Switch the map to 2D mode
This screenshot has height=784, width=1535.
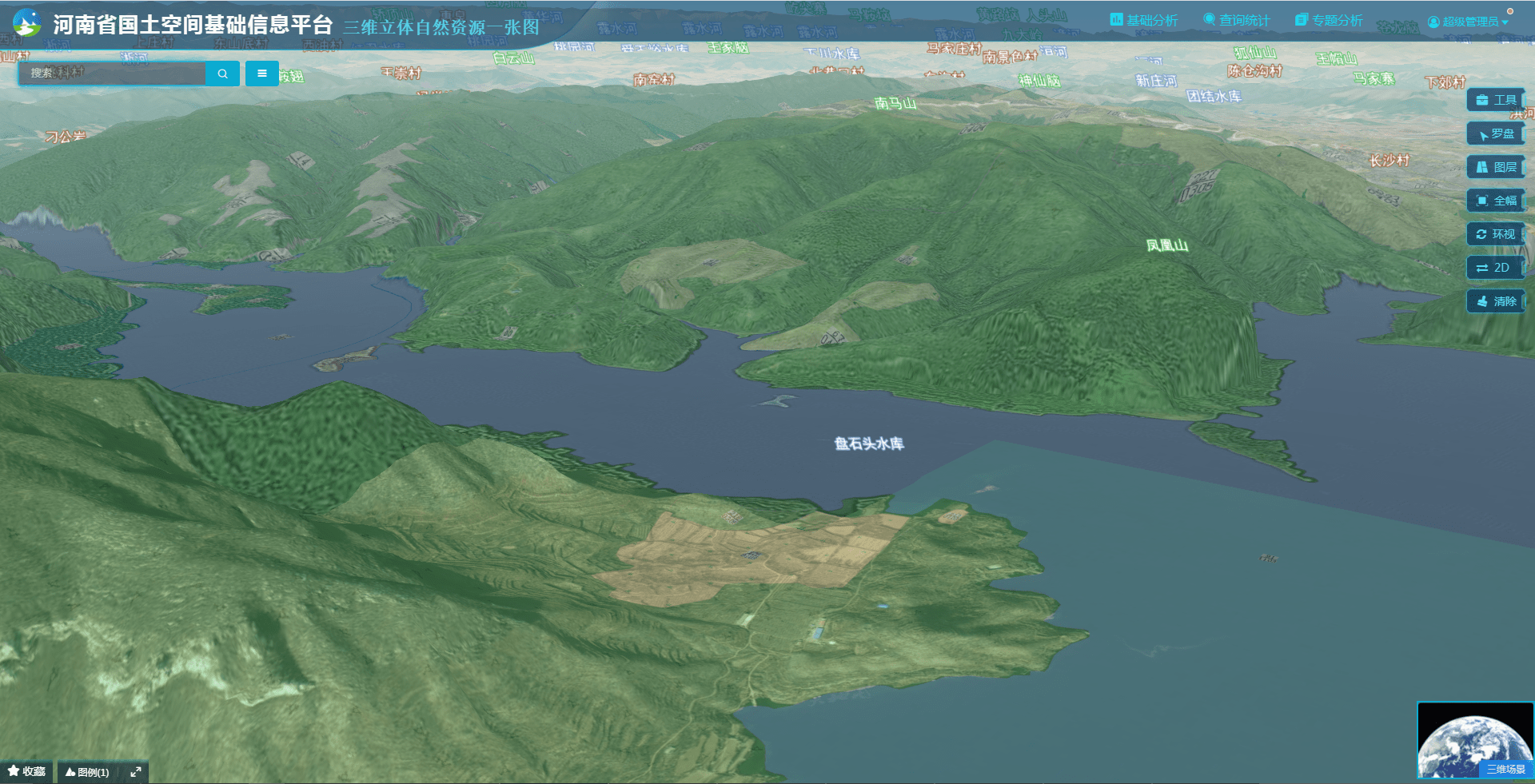tap(1493, 268)
